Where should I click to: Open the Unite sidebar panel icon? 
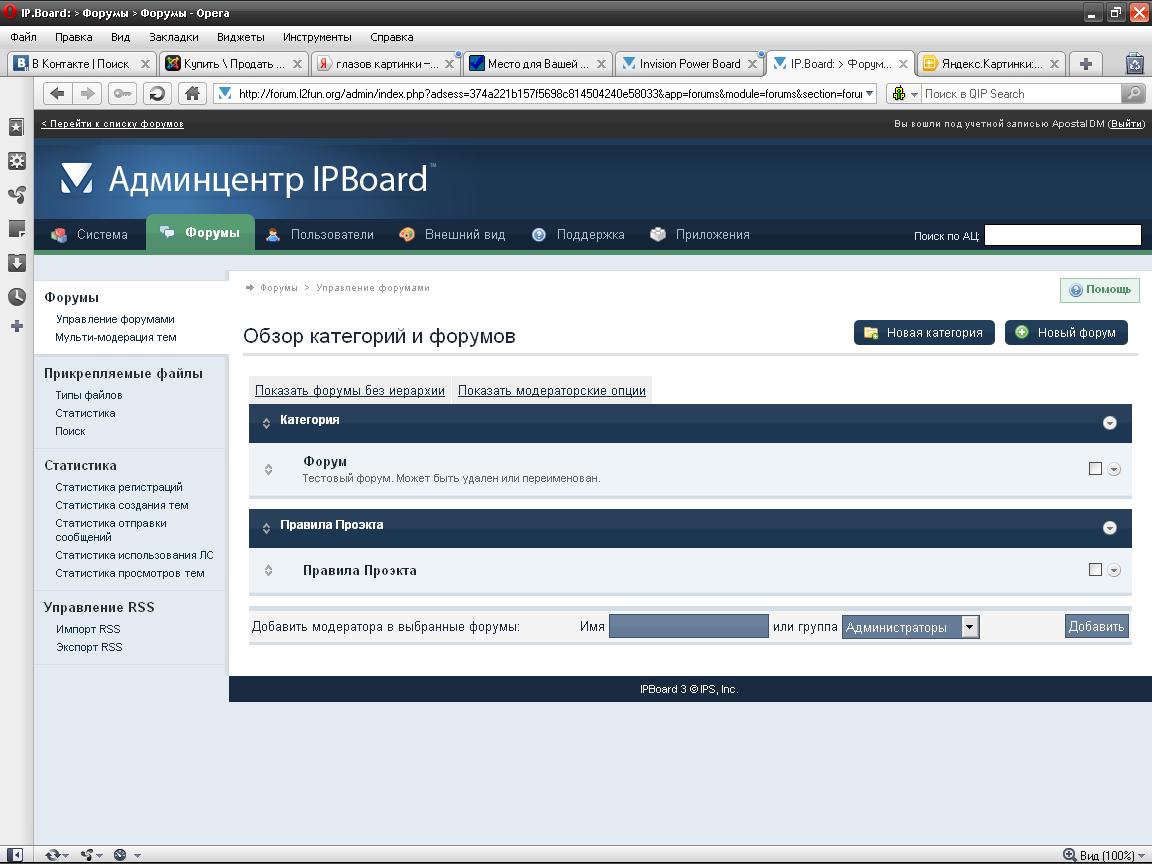tap(16, 195)
